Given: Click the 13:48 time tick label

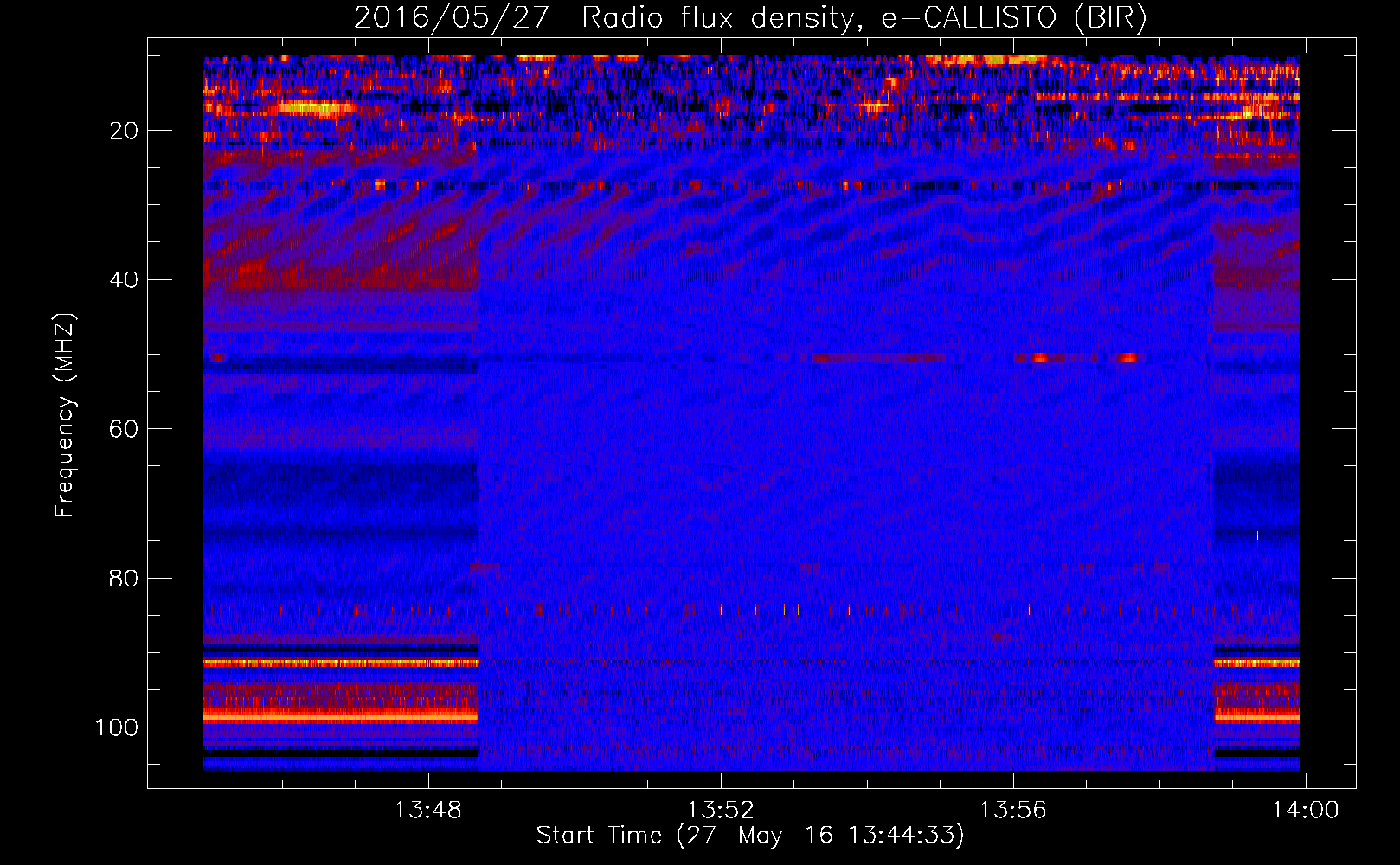Looking at the screenshot, I should (x=428, y=811).
